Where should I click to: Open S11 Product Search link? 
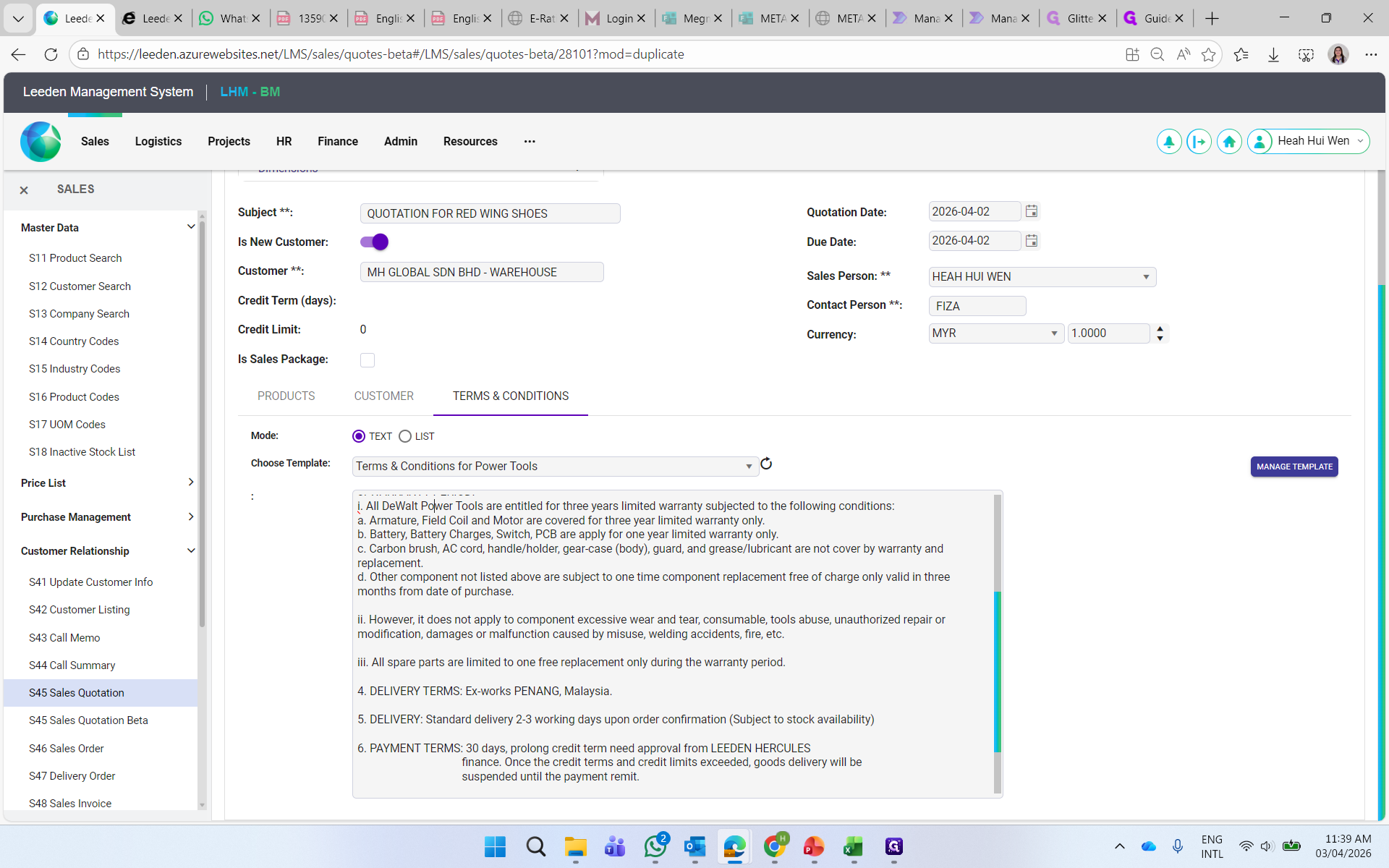(75, 258)
